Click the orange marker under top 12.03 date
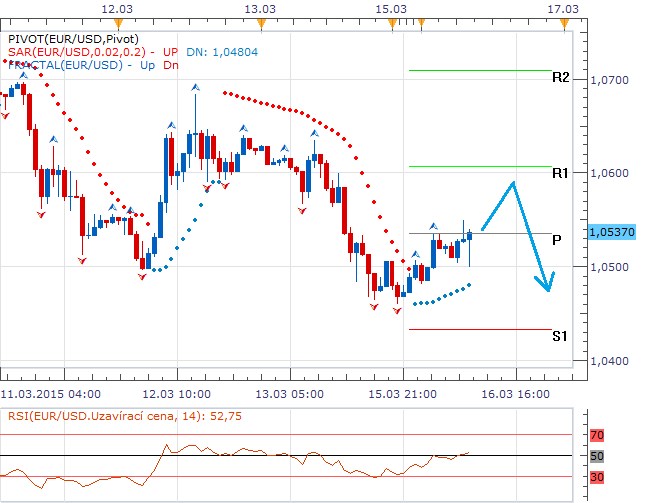The width and height of the screenshot is (645, 503). point(119,22)
